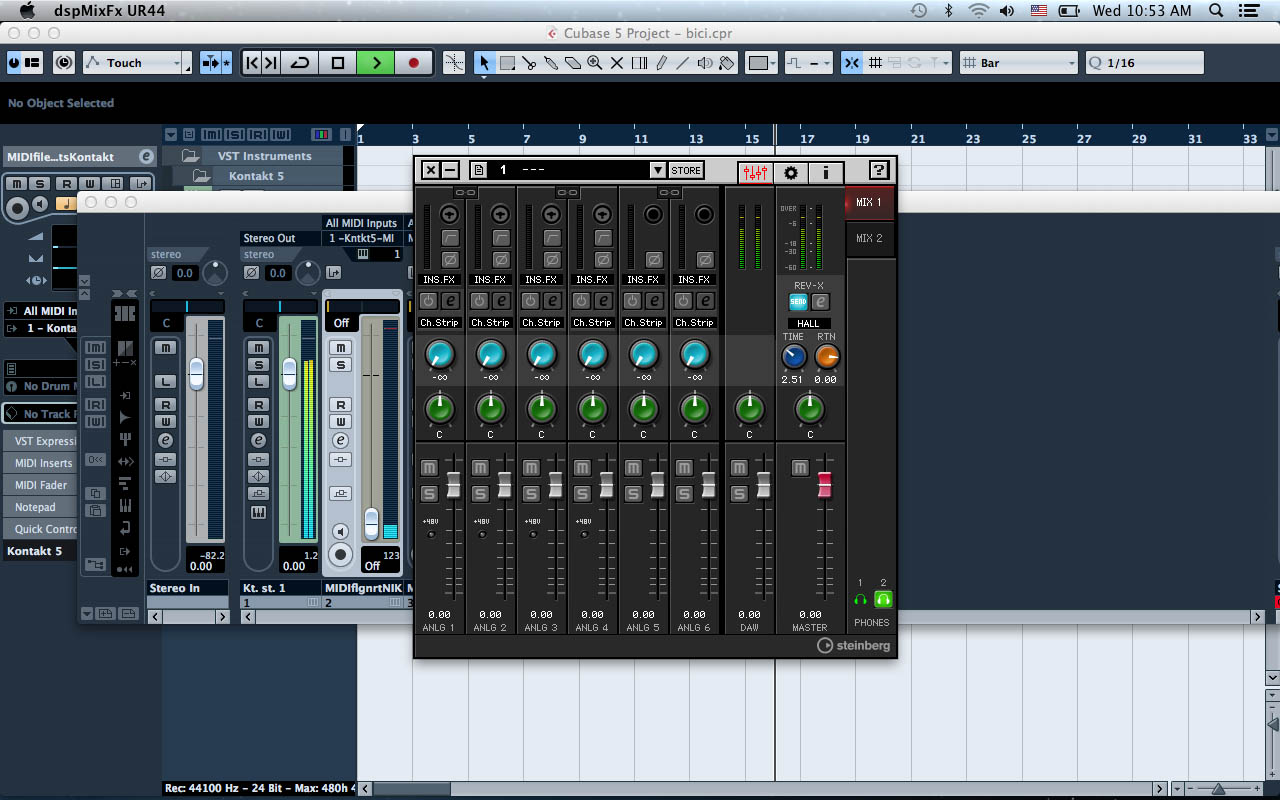Expand the dspMixFx scene preset dropdown arrow
The image size is (1280, 800).
[x=657, y=171]
